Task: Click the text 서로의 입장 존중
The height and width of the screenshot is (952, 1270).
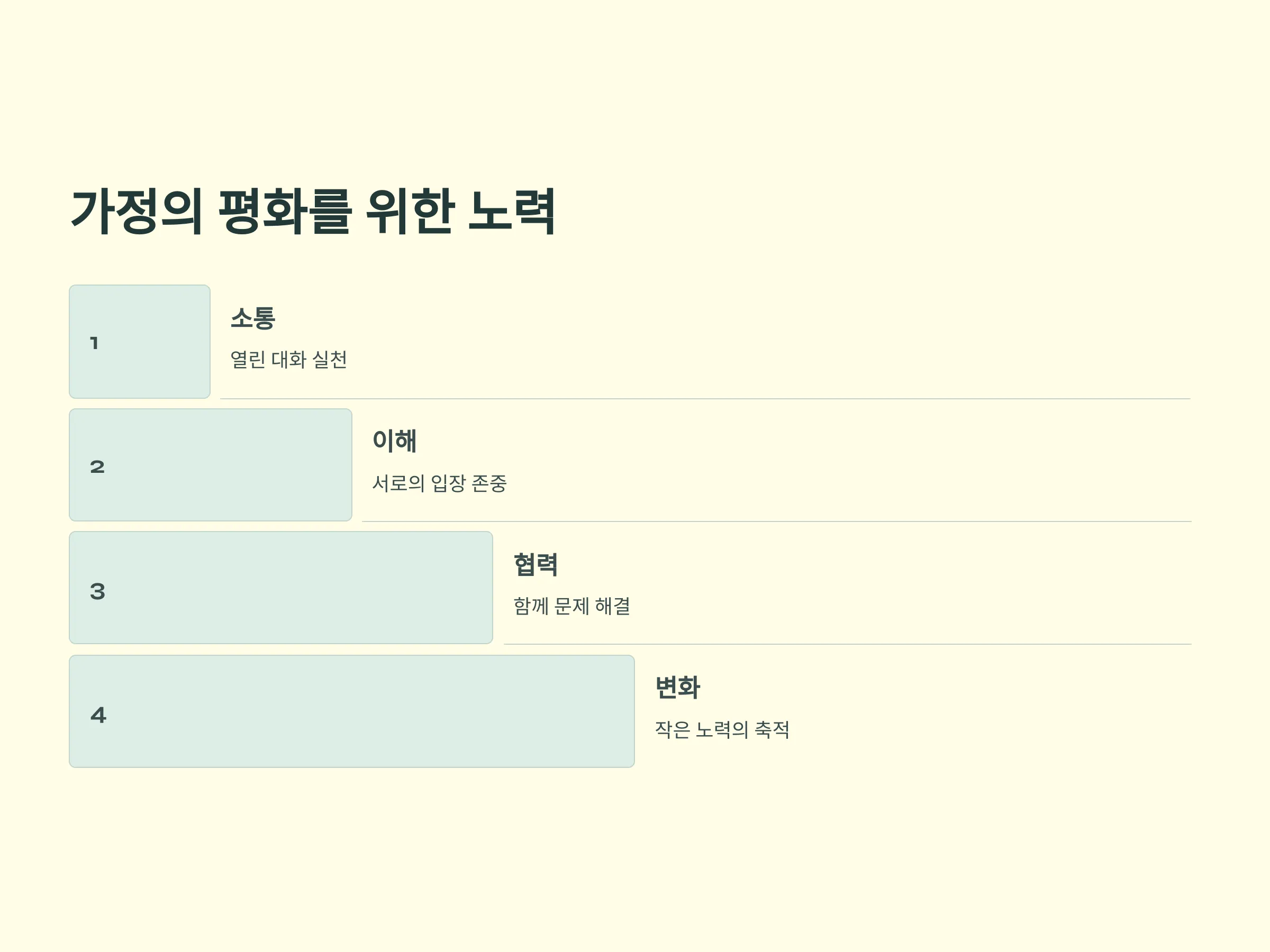Action: (440, 482)
